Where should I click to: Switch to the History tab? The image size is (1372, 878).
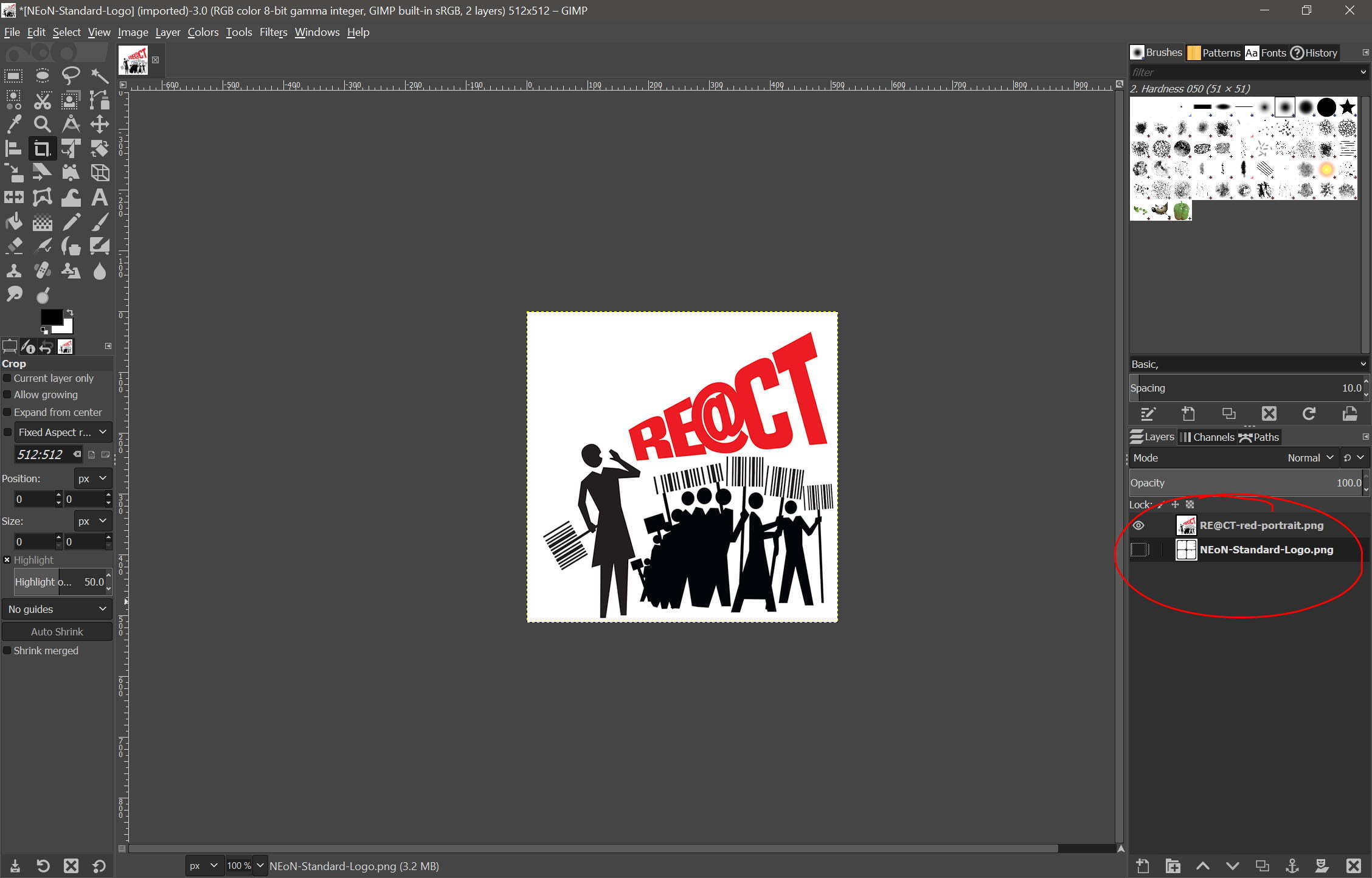[1314, 53]
